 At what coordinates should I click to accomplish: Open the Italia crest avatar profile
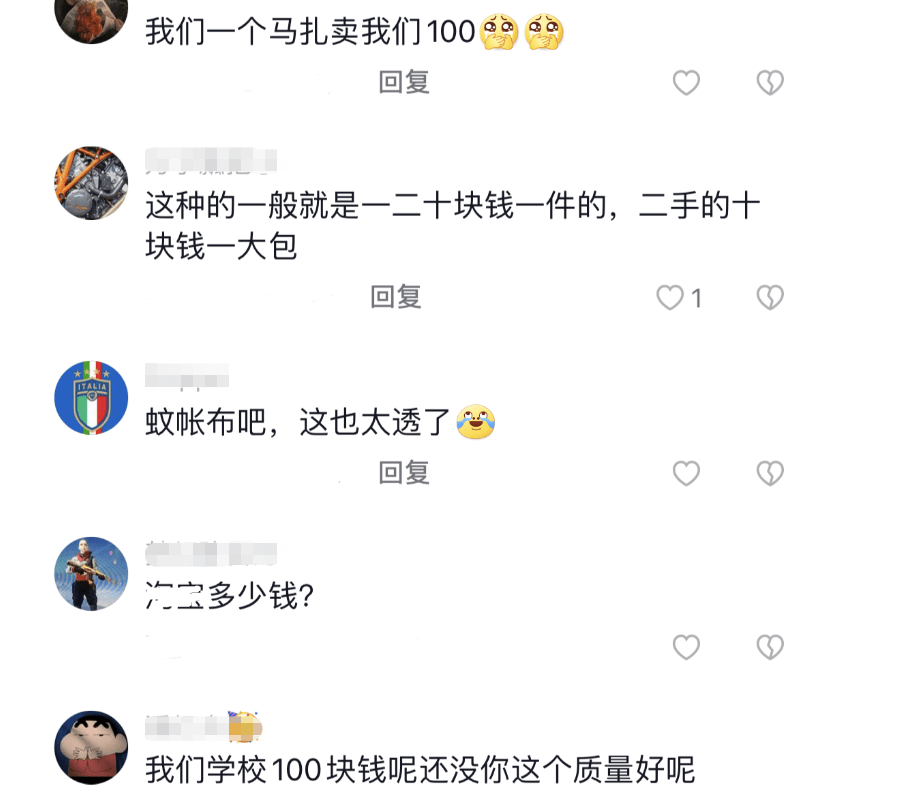coord(91,398)
